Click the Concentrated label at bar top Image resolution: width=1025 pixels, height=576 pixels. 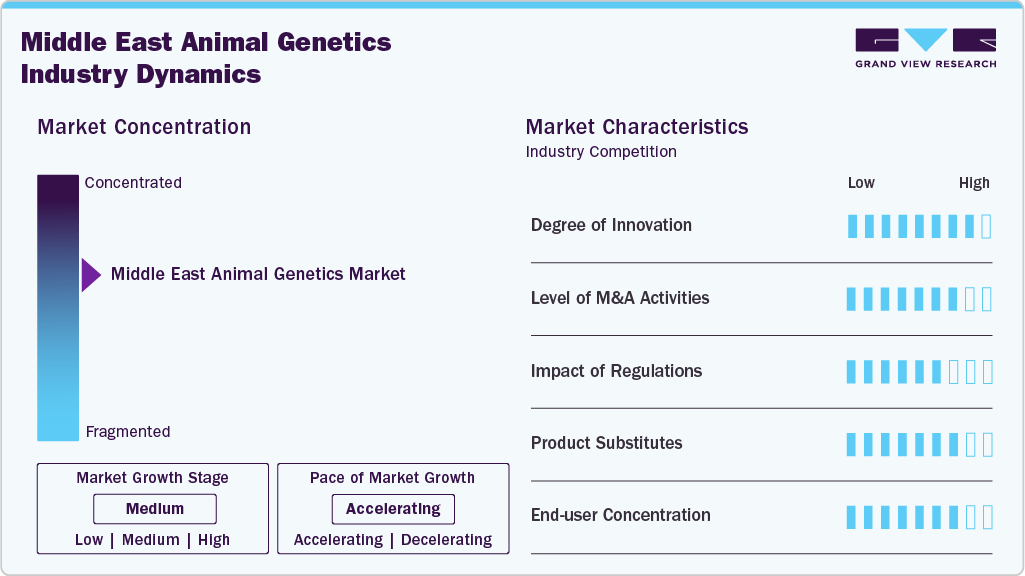point(133,183)
